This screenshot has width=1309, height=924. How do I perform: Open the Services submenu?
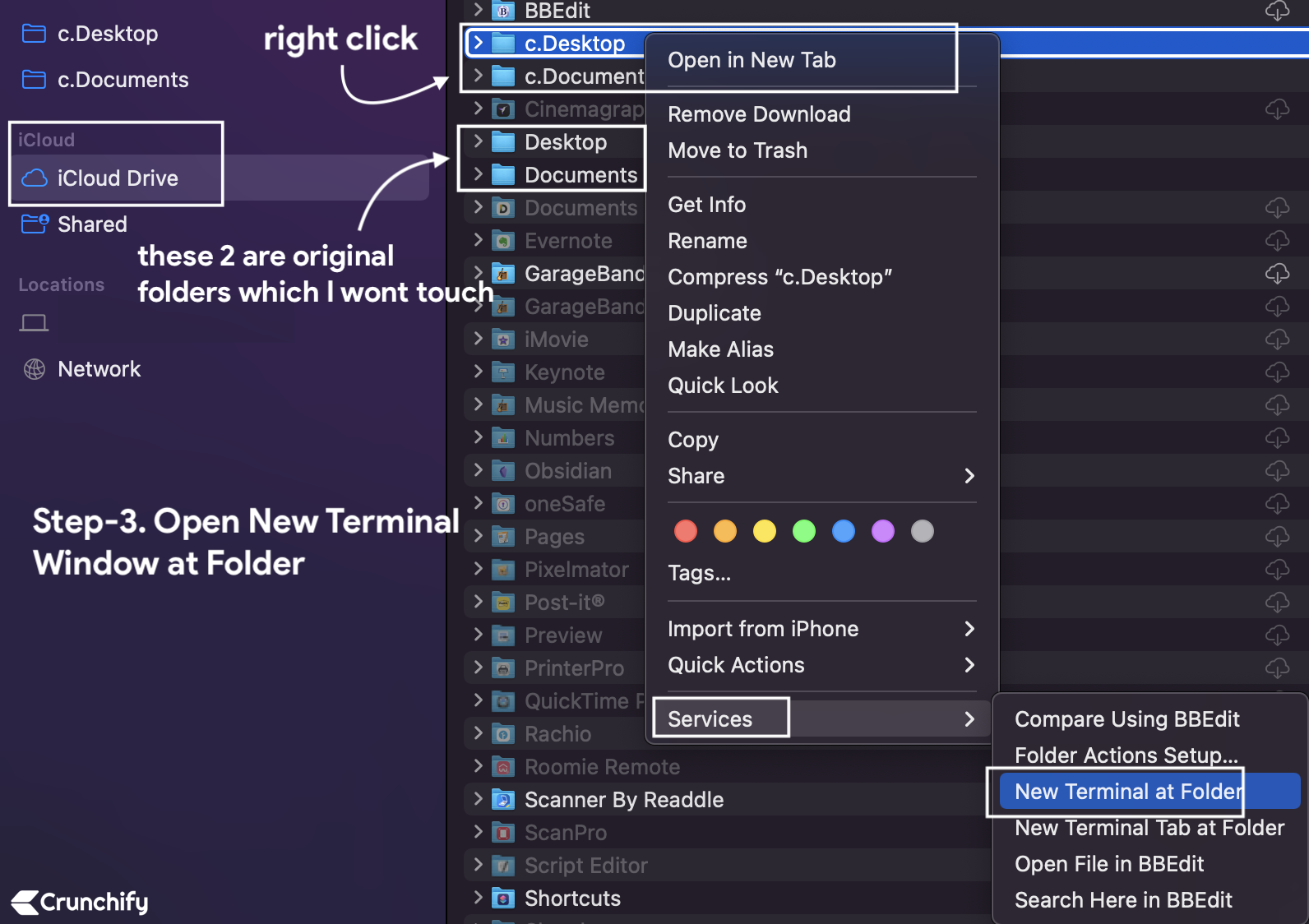pyautogui.click(x=822, y=719)
